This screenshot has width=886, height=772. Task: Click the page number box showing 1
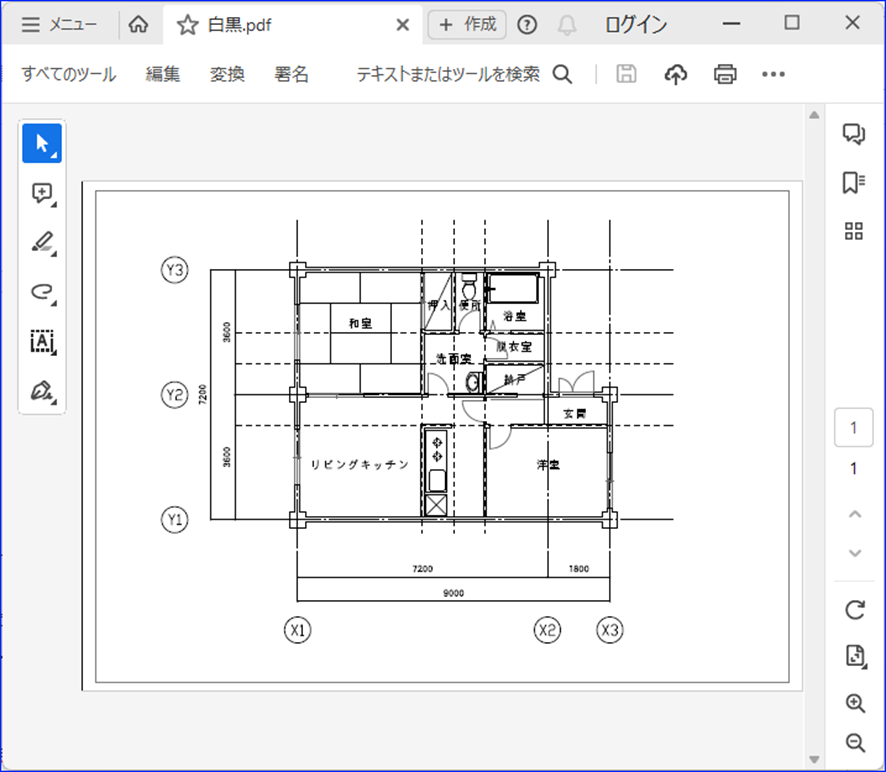click(x=853, y=428)
